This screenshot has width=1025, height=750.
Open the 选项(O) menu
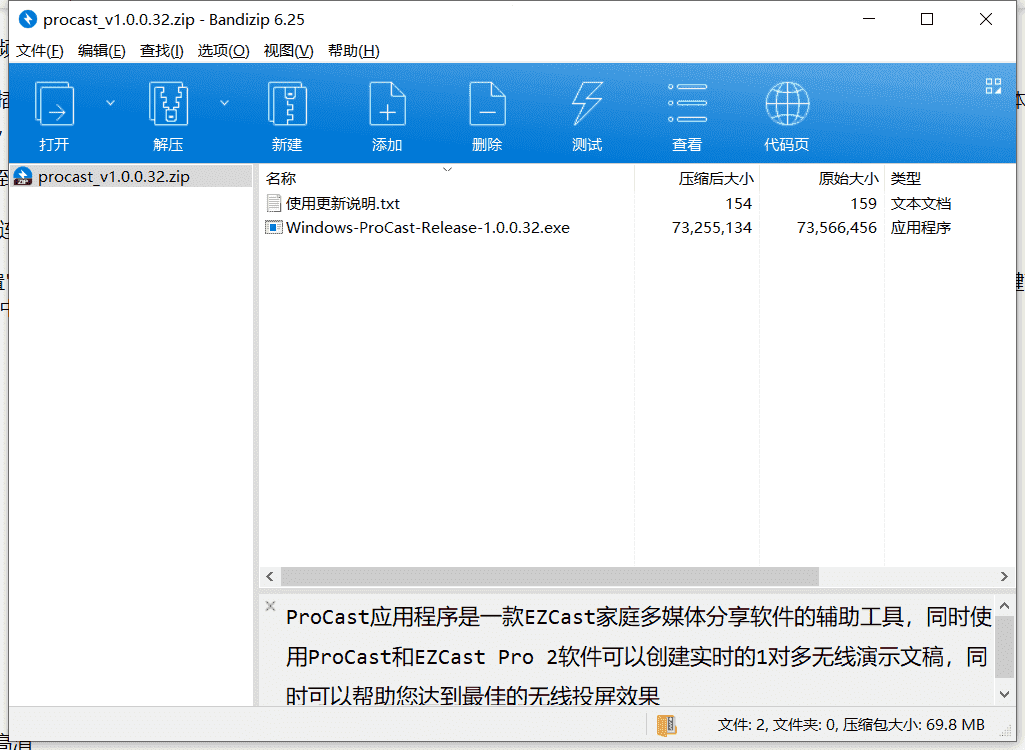pos(223,51)
